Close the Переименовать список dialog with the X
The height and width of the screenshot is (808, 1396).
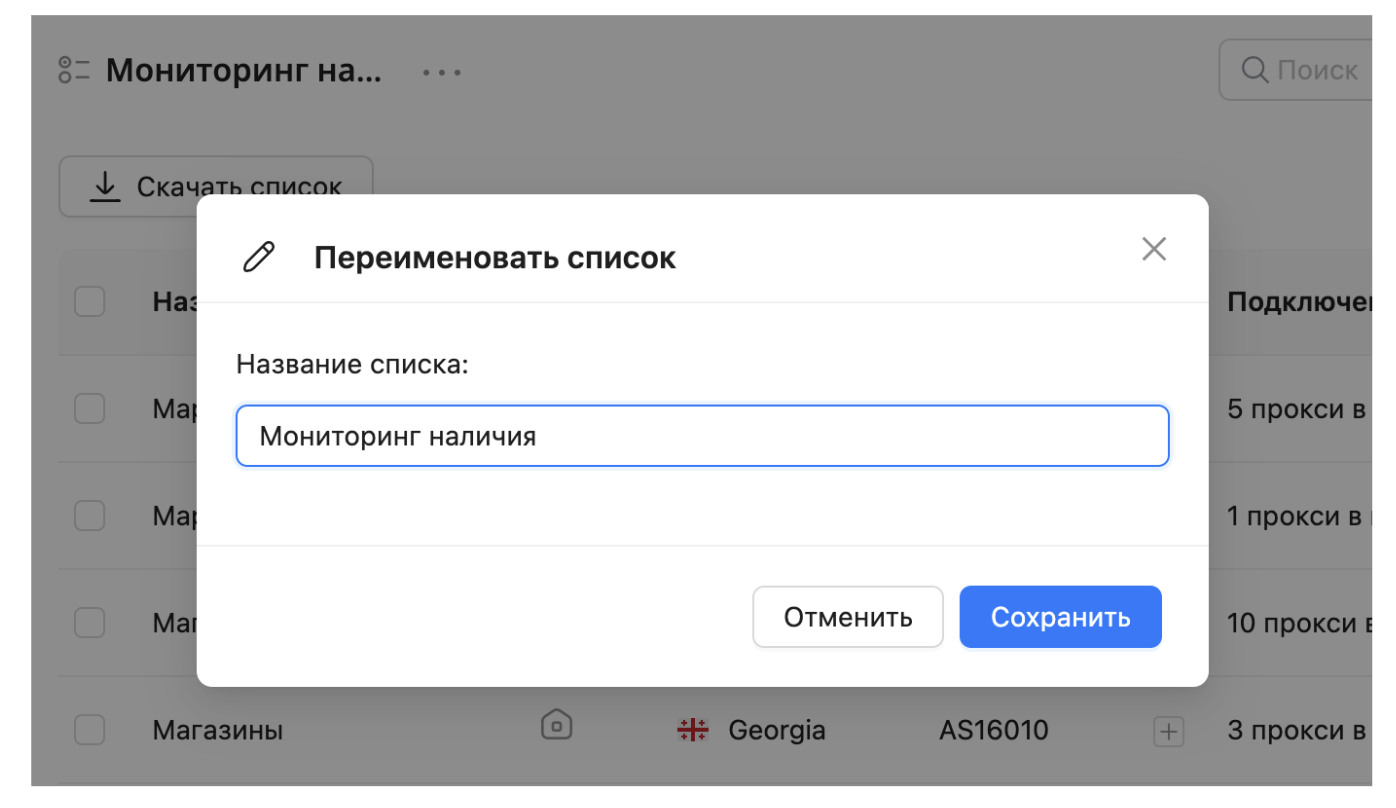point(1154,250)
